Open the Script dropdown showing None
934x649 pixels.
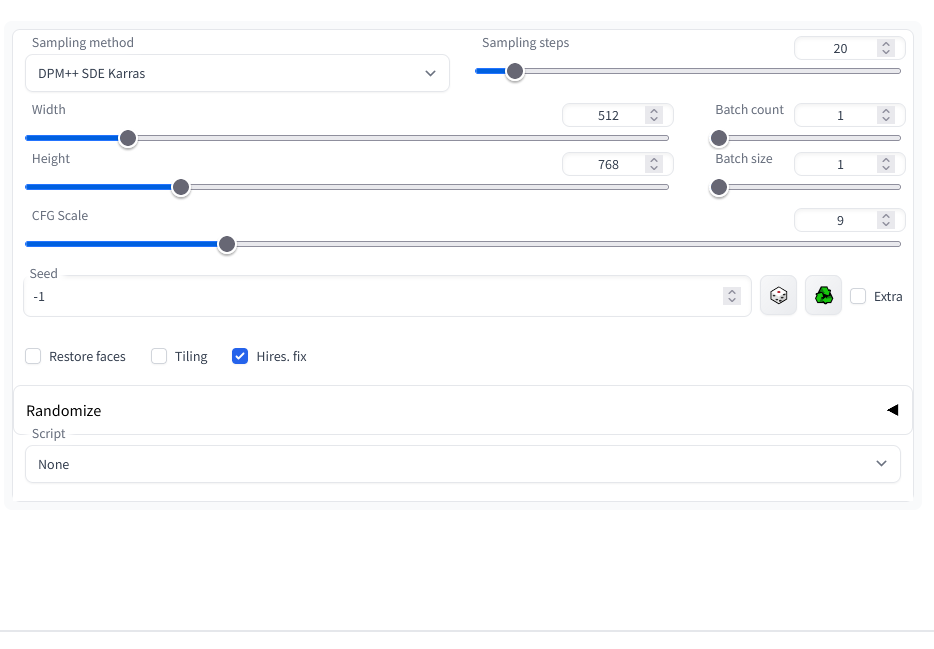[463, 464]
